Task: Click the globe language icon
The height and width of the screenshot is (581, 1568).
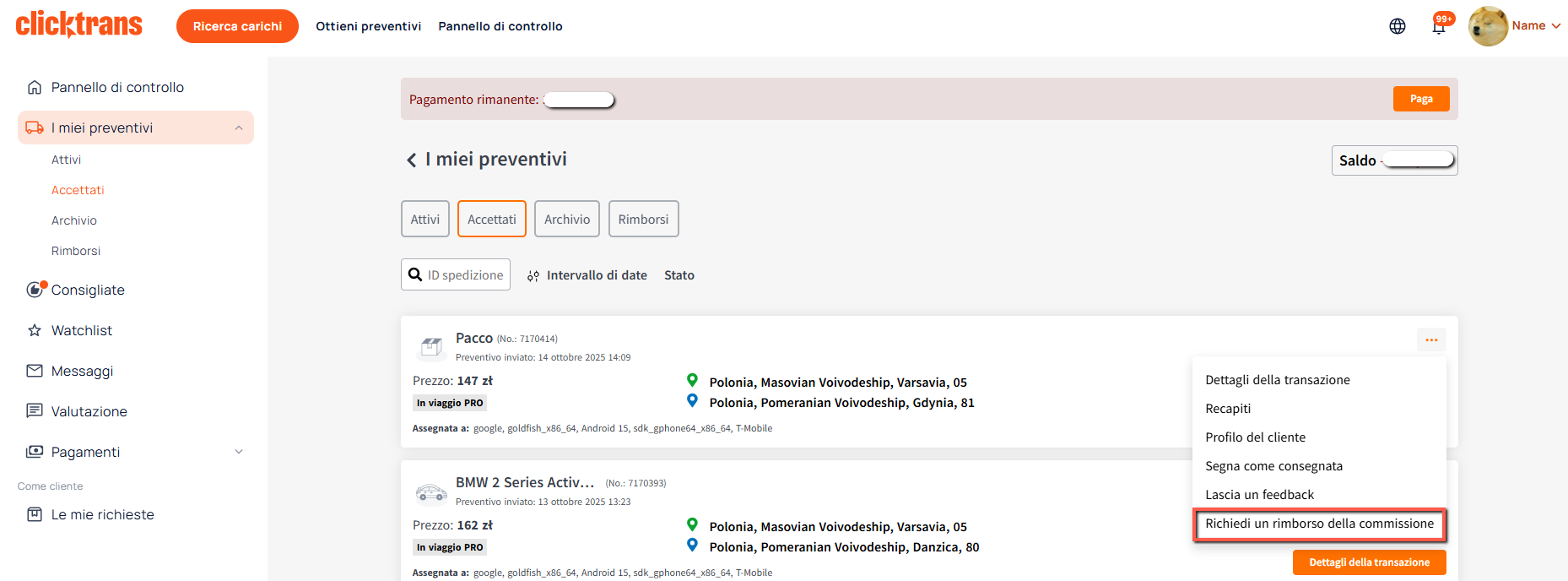Action: (1397, 26)
